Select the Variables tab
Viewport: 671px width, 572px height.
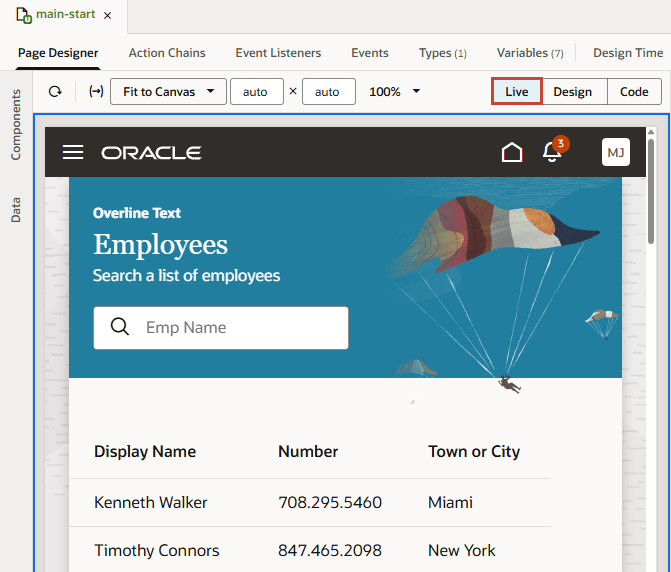[x=529, y=53]
